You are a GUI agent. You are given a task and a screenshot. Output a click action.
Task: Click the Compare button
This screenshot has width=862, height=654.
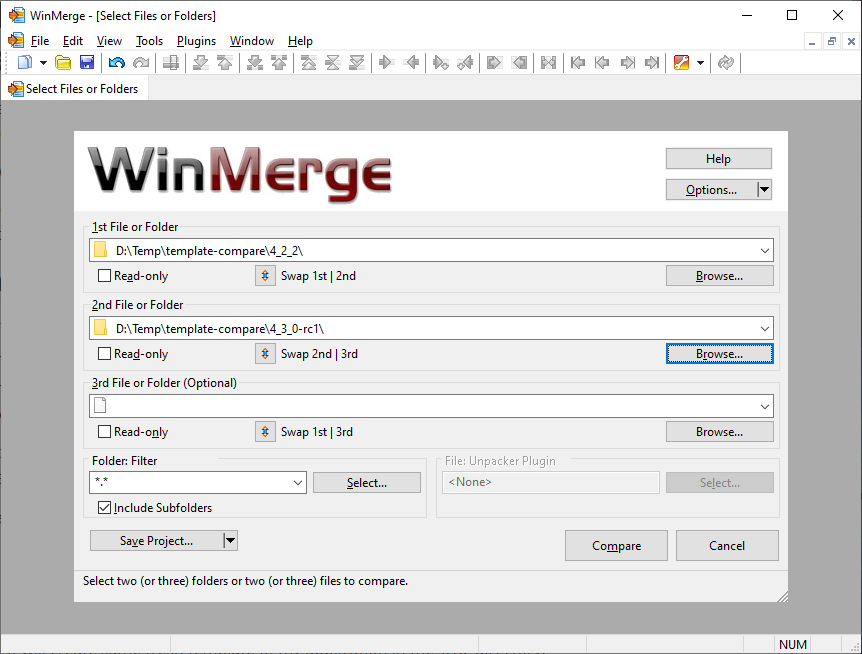point(616,545)
